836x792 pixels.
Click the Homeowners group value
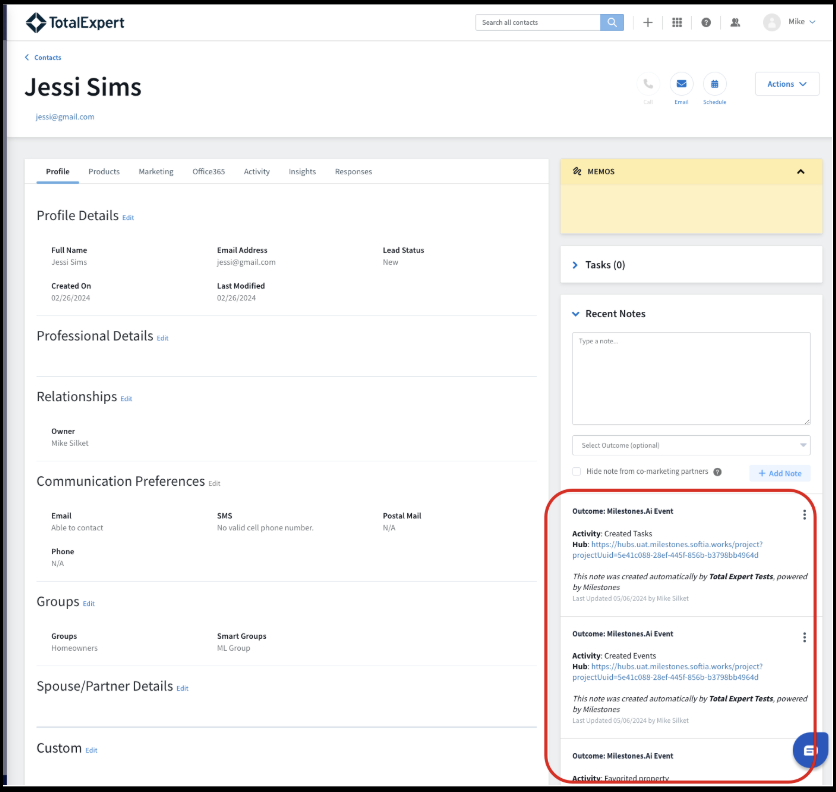(x=75, y=648)
